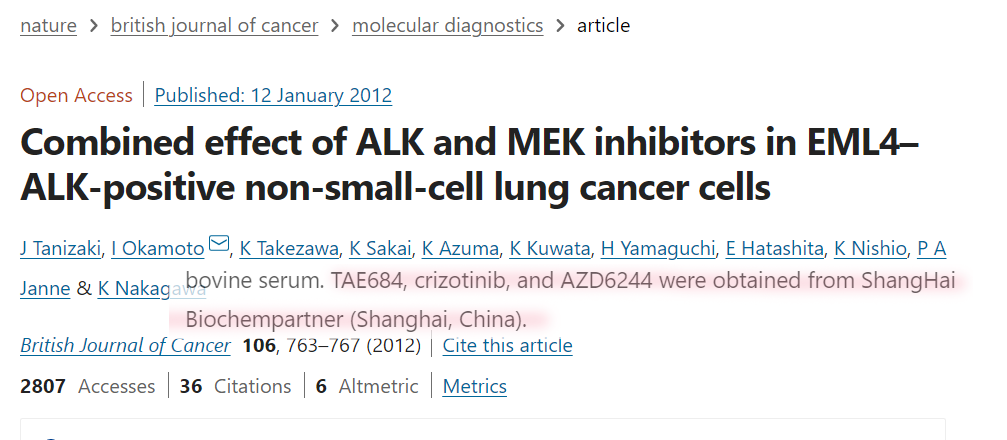The width and height of the screenshot is (1007, 440).
Task: Select Cite this article
Action: click(x=507, y=346)
